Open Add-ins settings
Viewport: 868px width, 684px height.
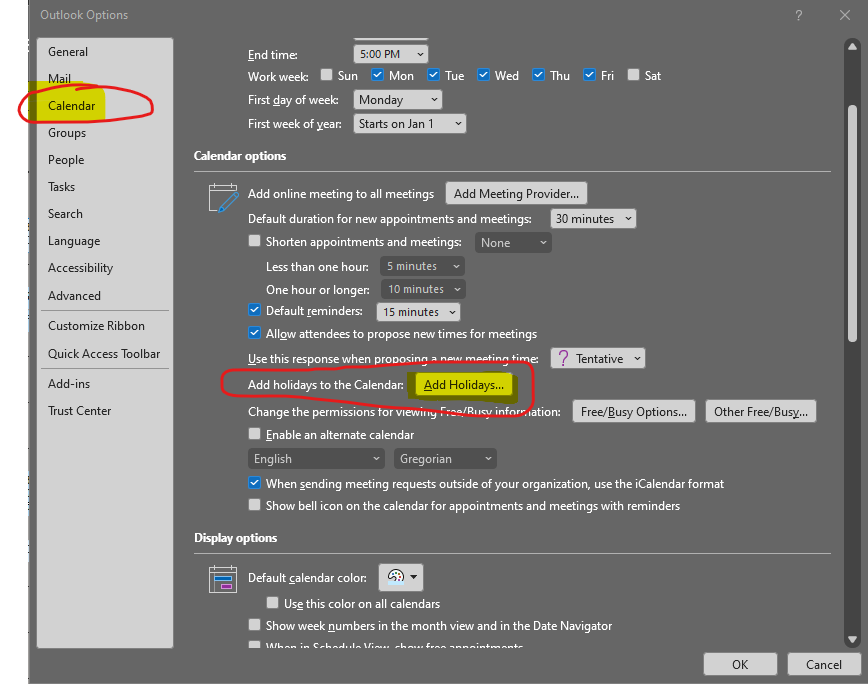69,384
